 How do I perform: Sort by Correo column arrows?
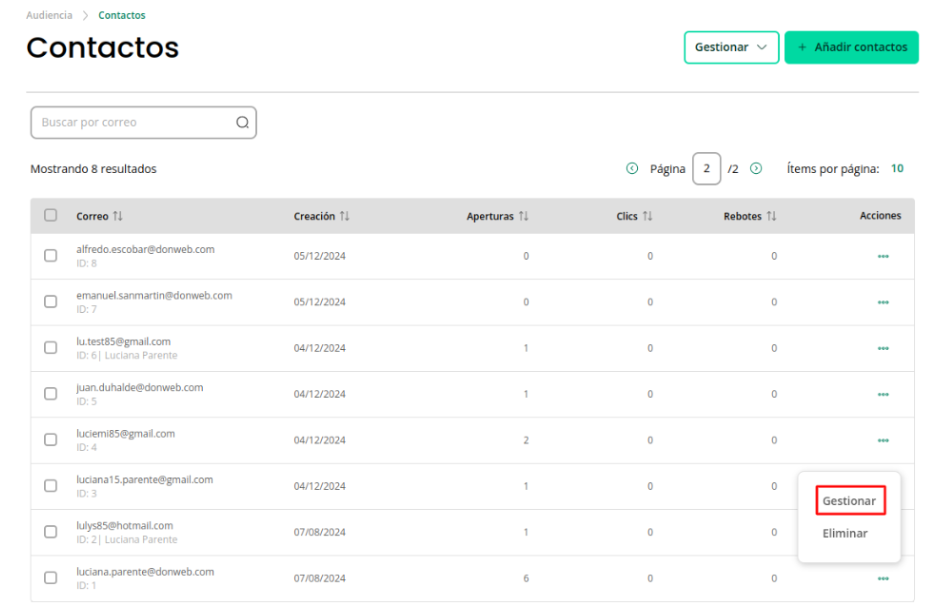(x=118, y=216)
